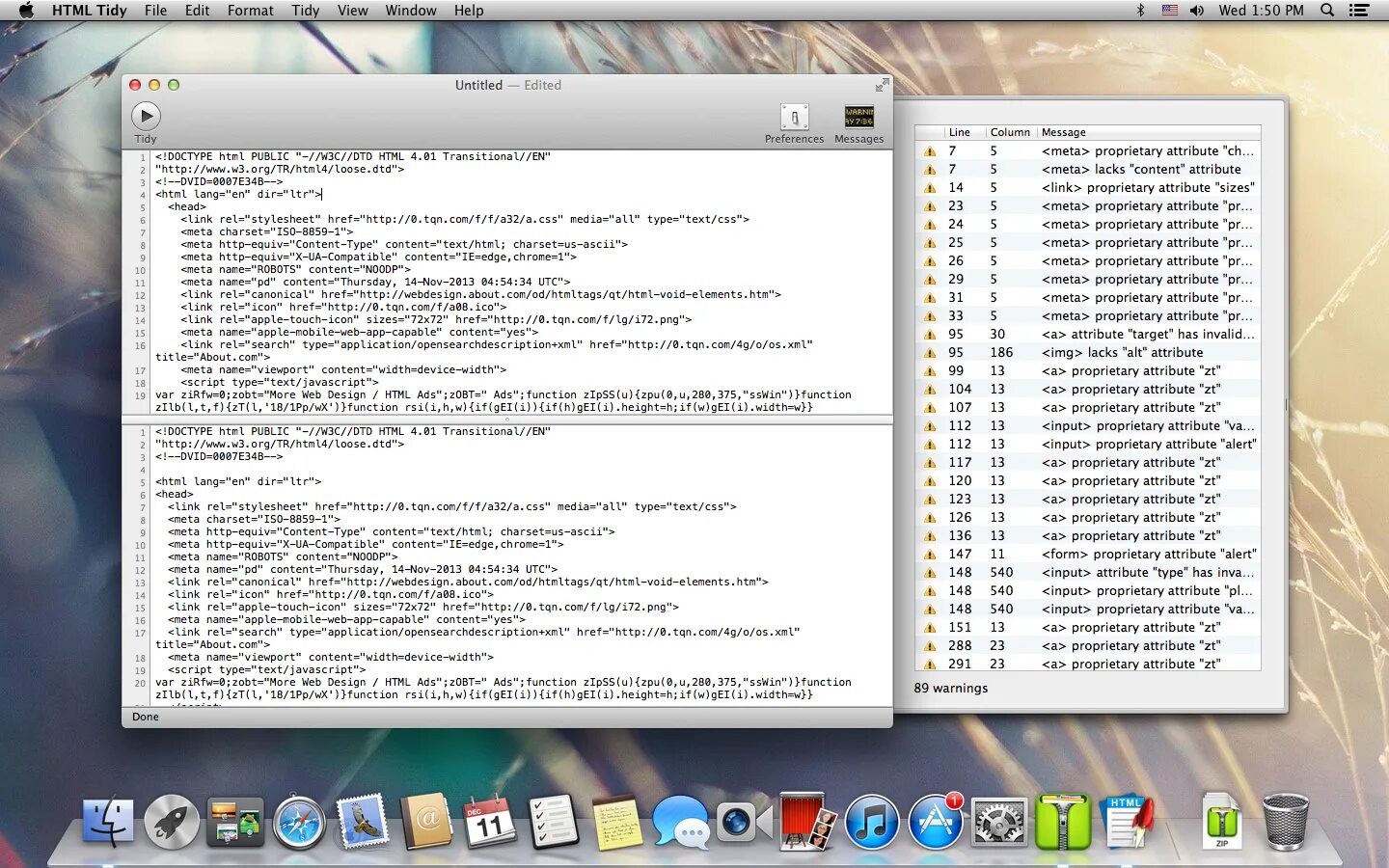Open the Bluetooth status menu
The height and width of the screenshot is (868, 1389).
(x=1140, y=10)
